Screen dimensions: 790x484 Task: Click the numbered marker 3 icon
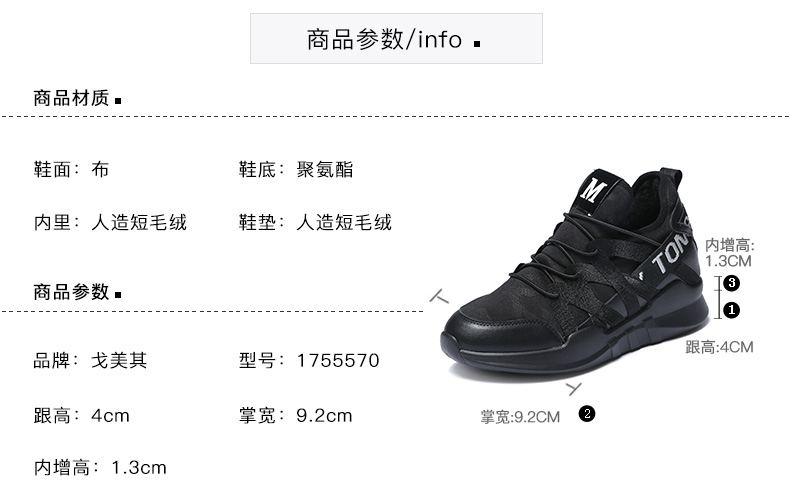732,283
